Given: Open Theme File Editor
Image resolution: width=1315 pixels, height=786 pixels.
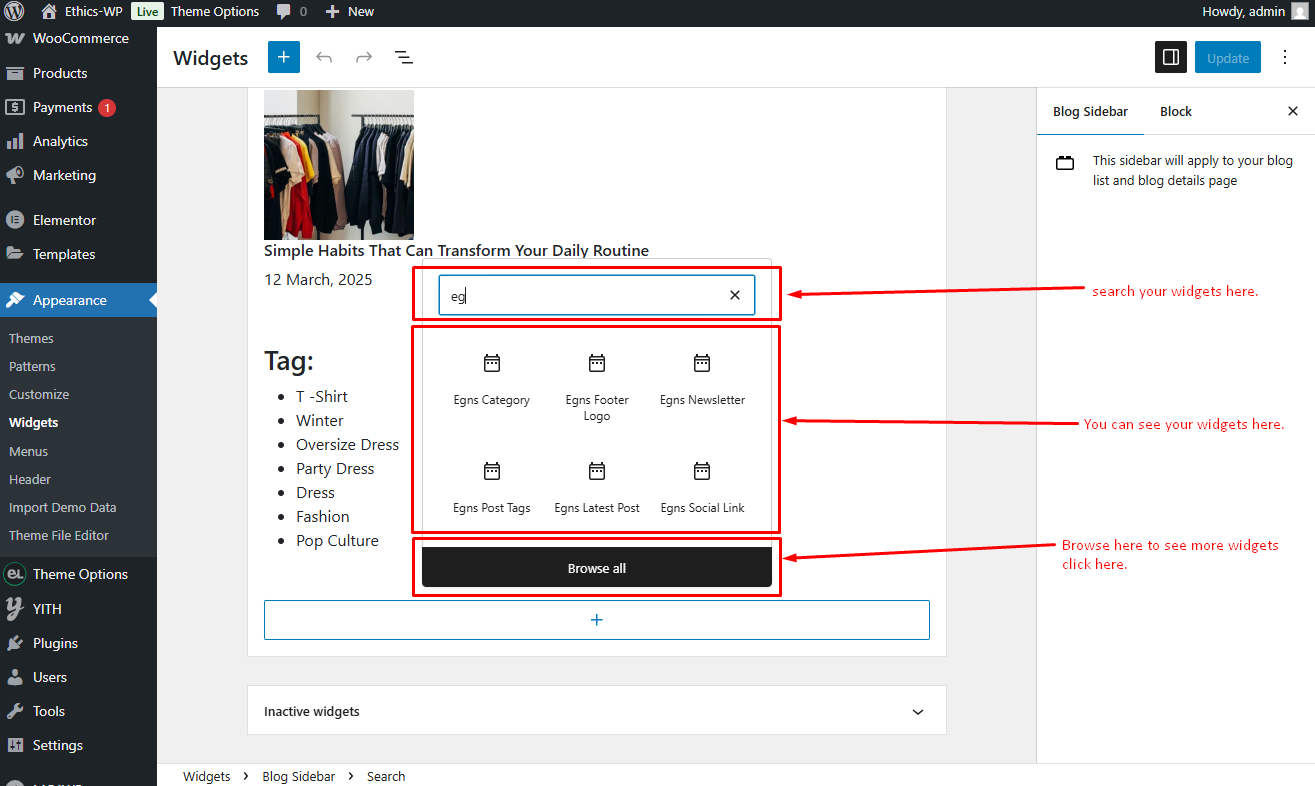Looking at the screenshot, I should 59,535.
